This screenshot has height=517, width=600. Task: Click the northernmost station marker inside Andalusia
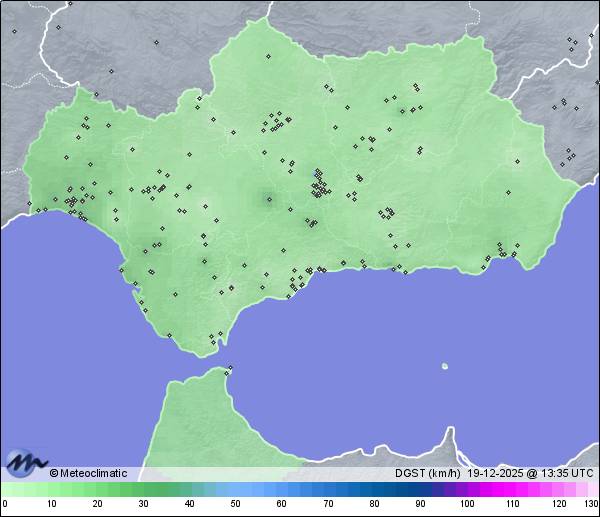268,56
